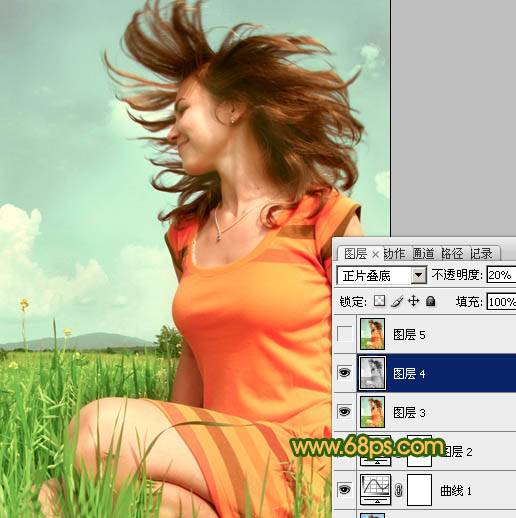
Task: Click the layer mask thumbnail of 曲线 1
Action: [x=420, y=490]
